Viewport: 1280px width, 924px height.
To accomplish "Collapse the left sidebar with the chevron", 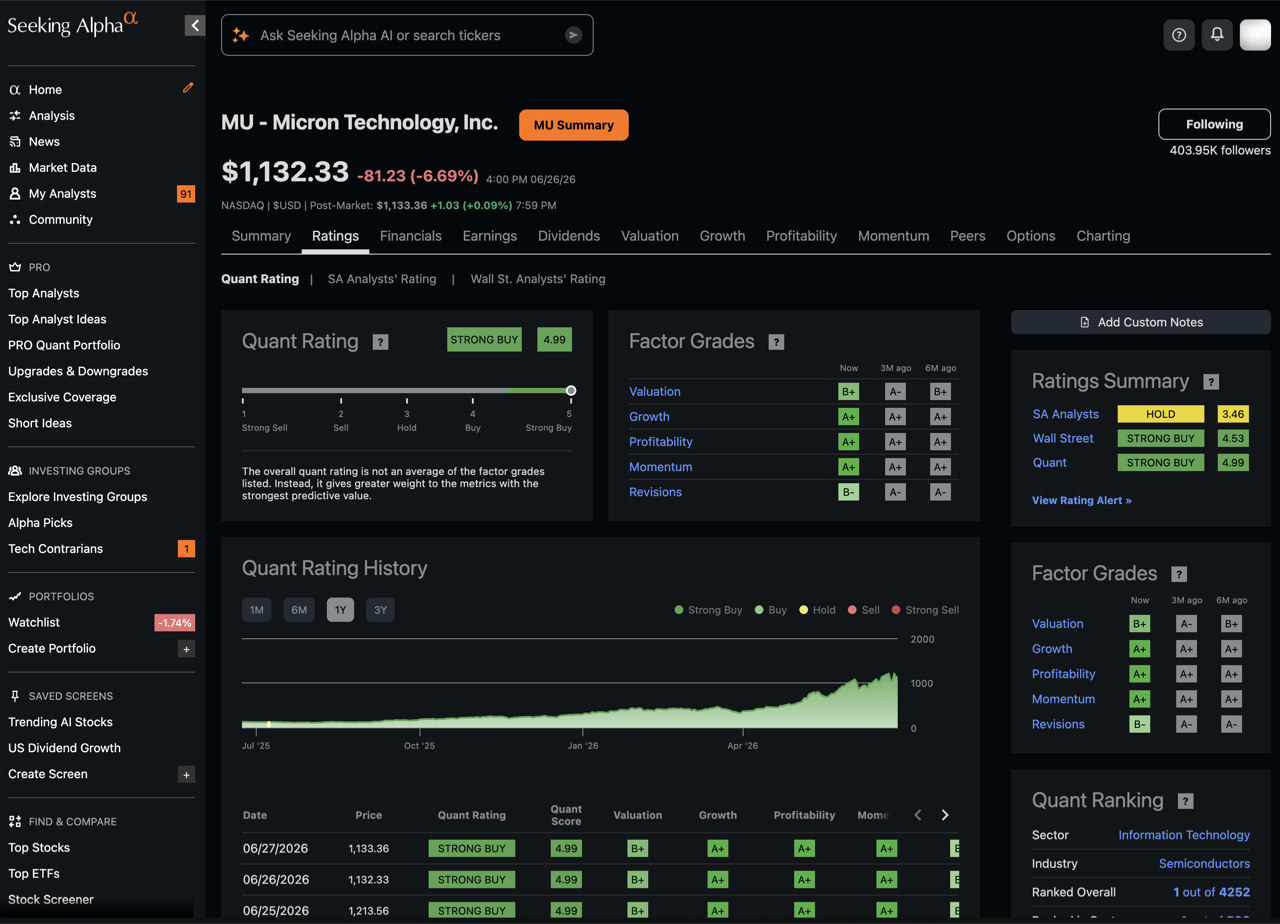I will click(195, 25).
